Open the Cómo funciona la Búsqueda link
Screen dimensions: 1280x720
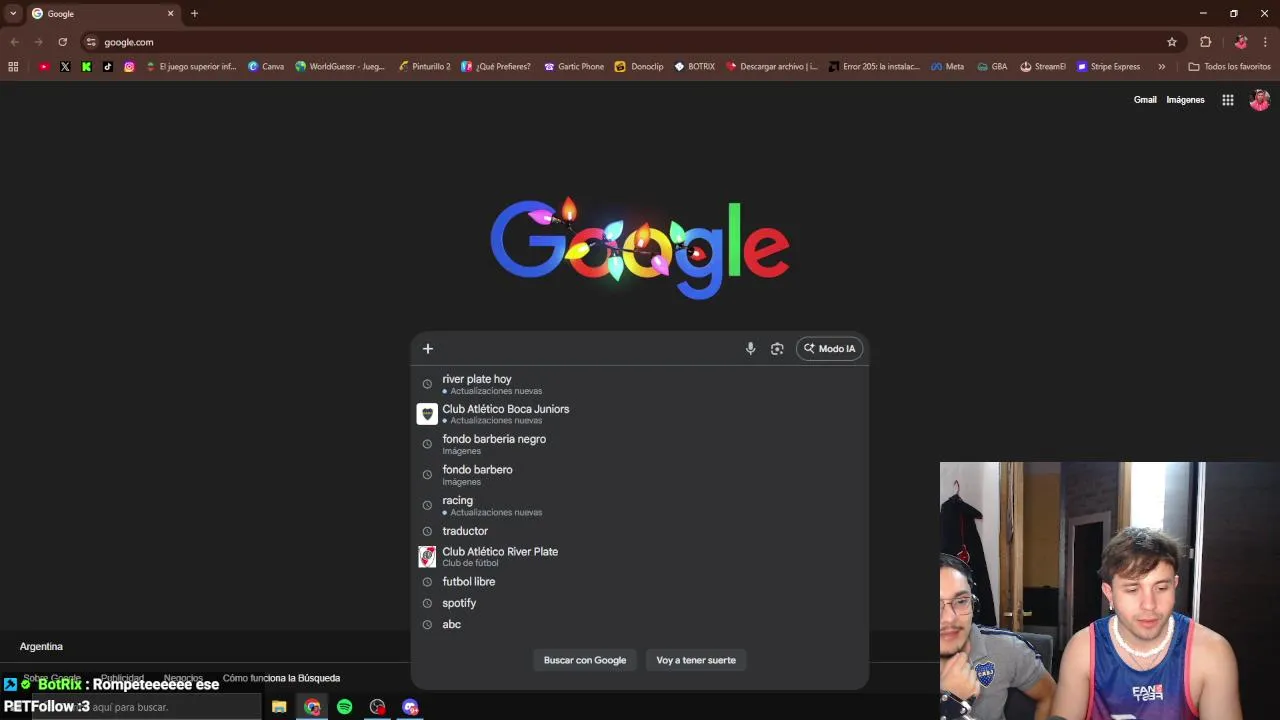[x=281, y=678]
